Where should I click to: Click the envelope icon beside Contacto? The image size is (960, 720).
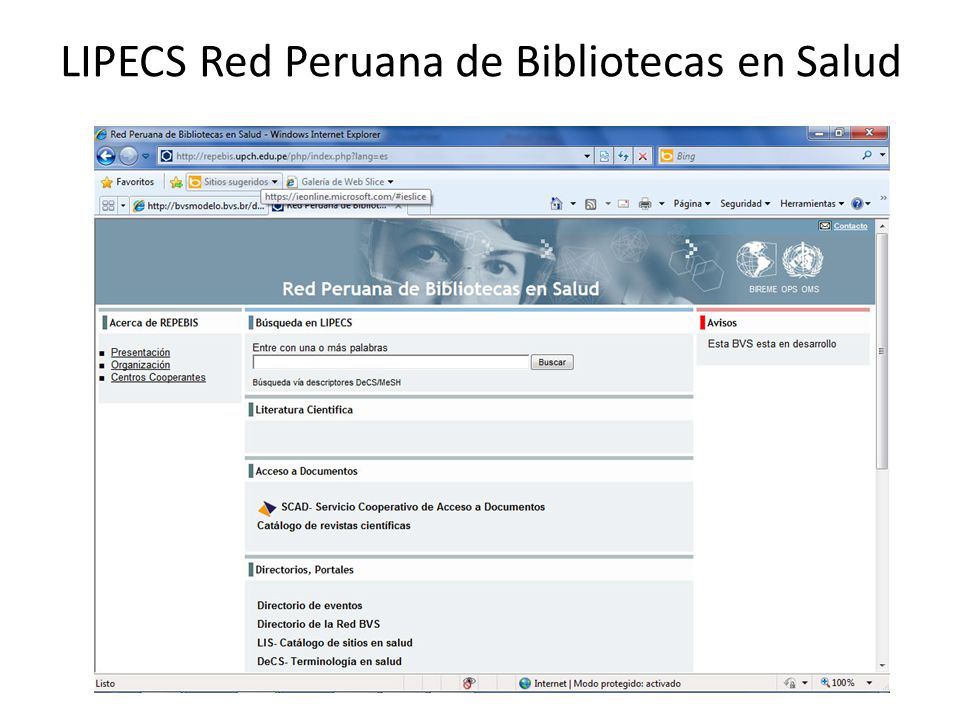coord(825,226)
